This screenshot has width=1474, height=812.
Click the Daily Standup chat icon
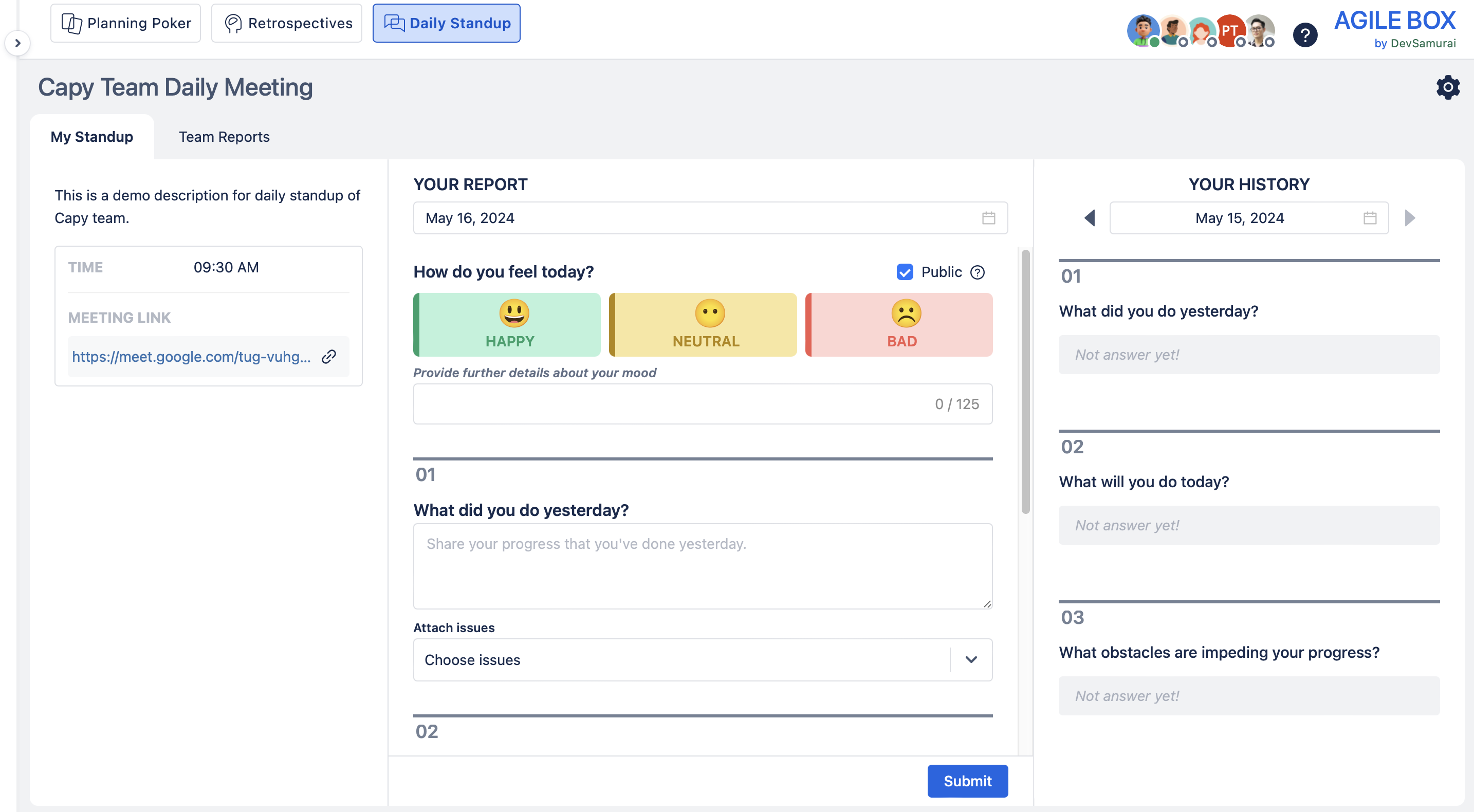(394, 23)
